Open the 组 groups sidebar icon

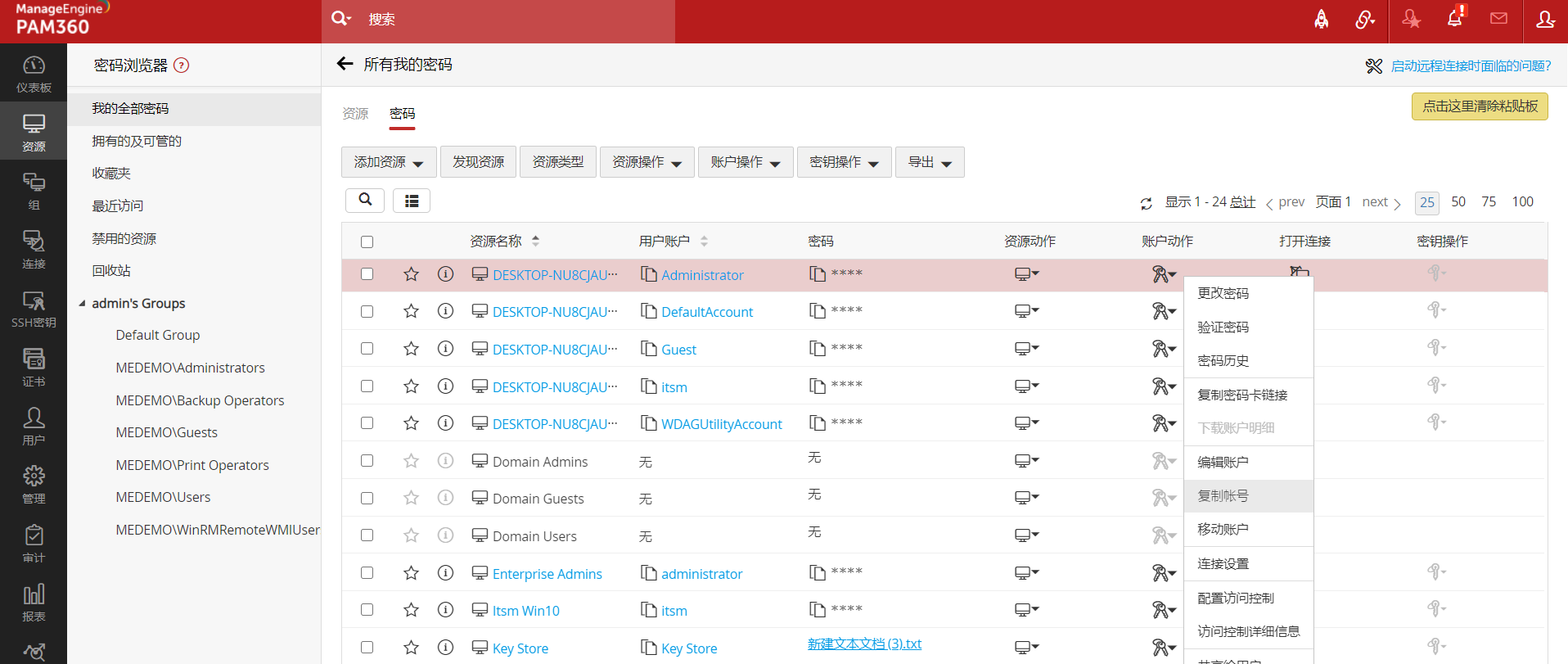[x=34, y=191]
